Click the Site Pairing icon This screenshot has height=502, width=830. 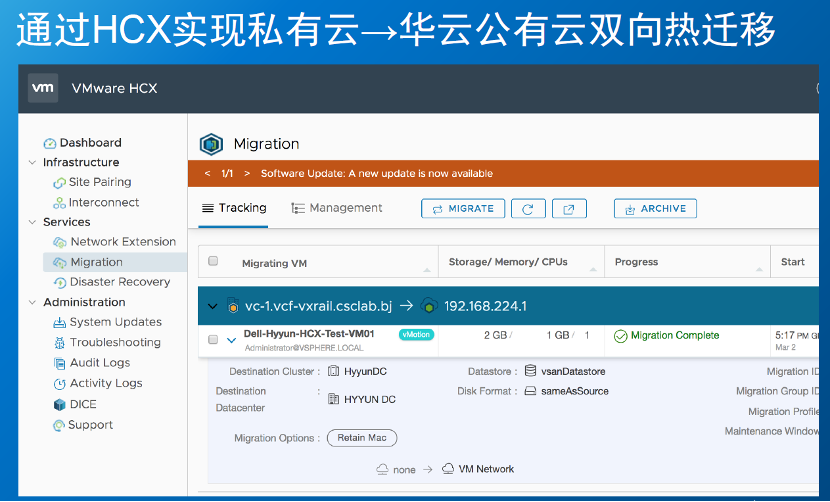click(59, 183)
